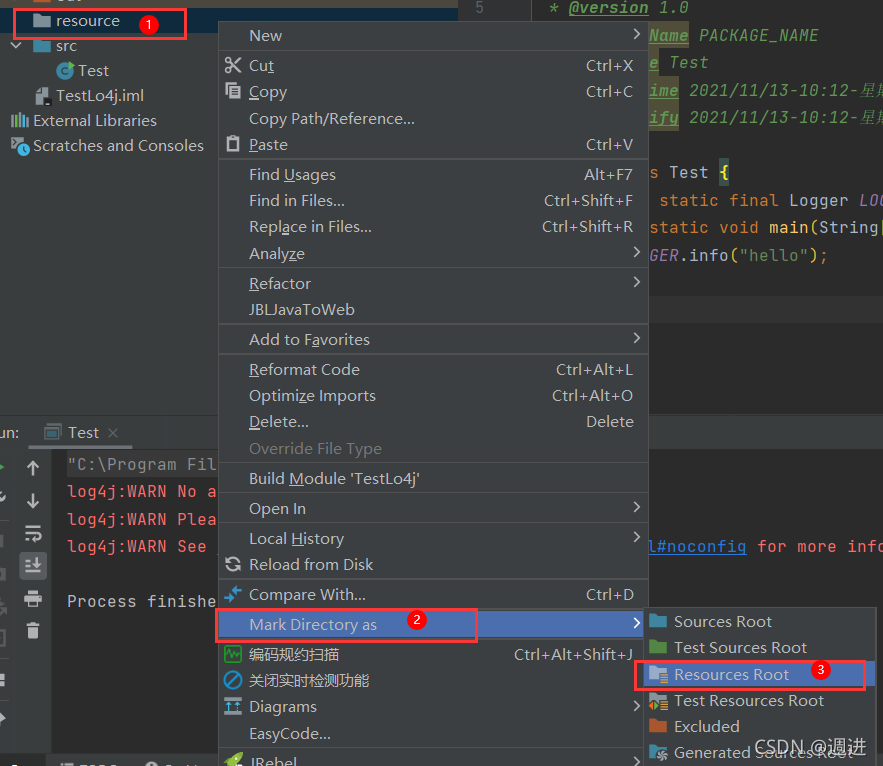Click the External Libraries icon
Screen dimensions: 883x766
point(20,121)
